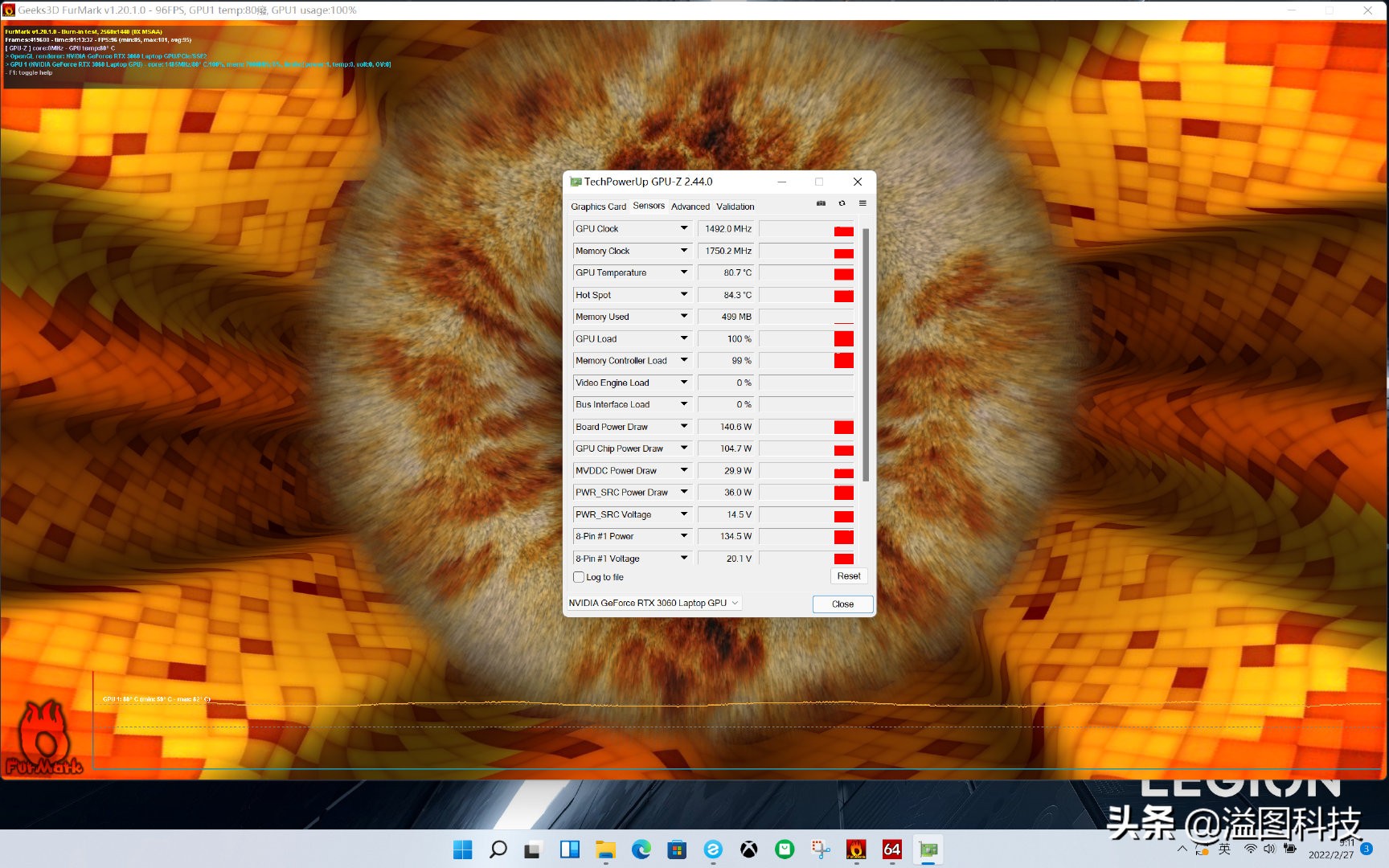This screenshot has width=1389, height=868.
Task: Open File Explorer in taskbar
Action: (x=605, y=850)
